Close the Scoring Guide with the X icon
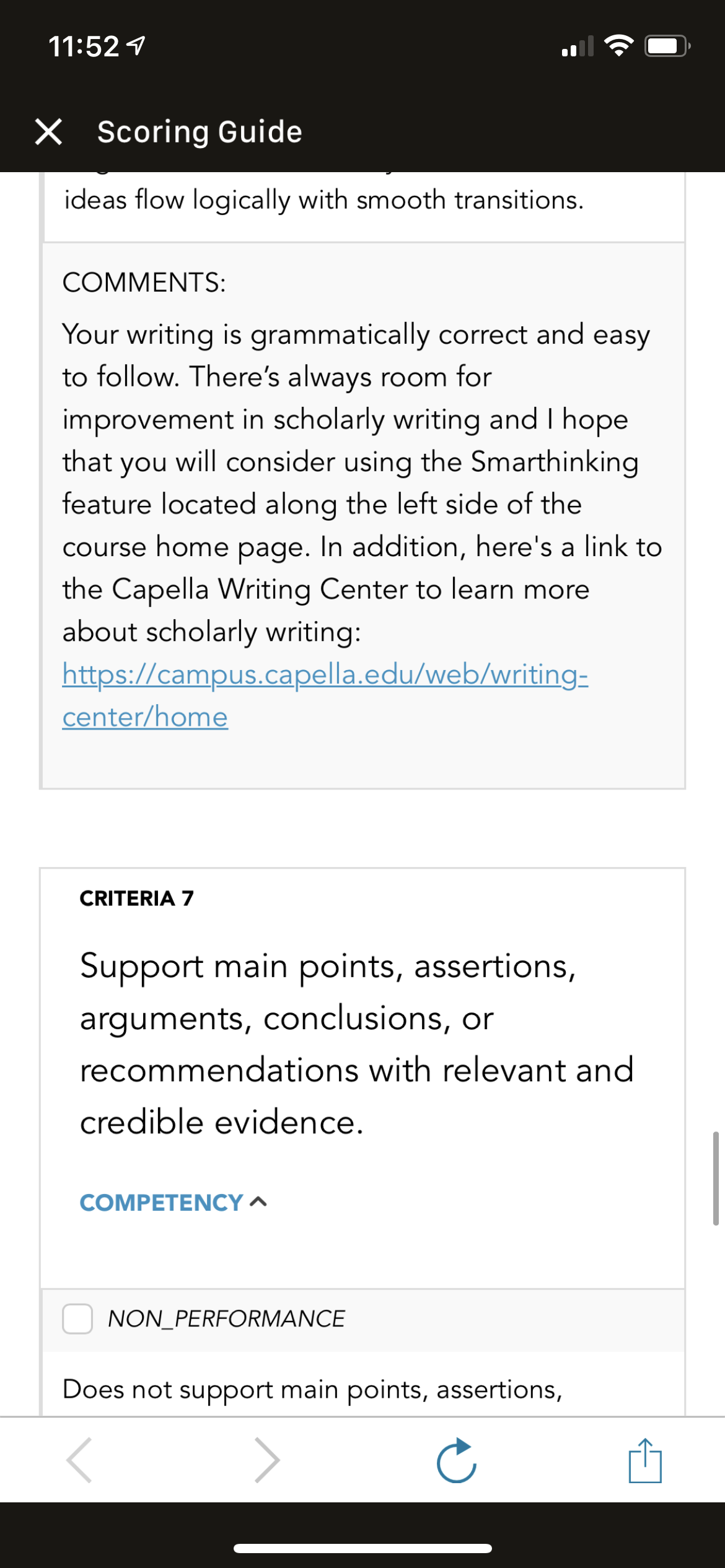Image resolution: width=725 pixels, height=1568 pixels. pyautogui.click(x=48, y=132)
